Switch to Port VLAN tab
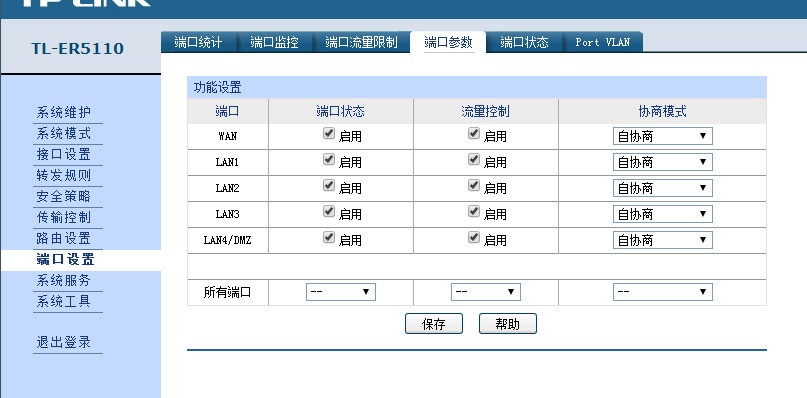This screenshot has width=807, height=398. point(603,42)
